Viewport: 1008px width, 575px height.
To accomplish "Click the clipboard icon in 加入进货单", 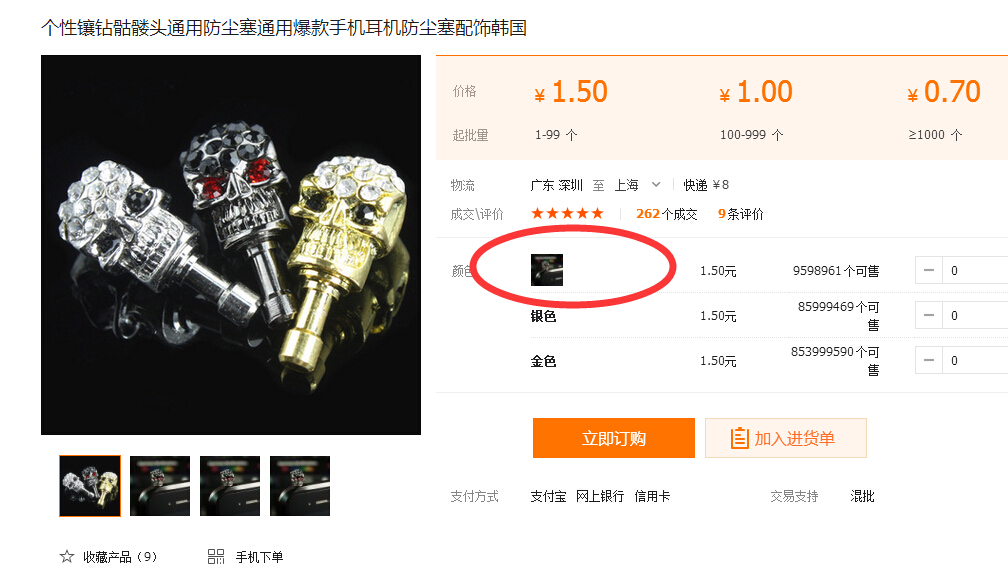I will 740,439.
